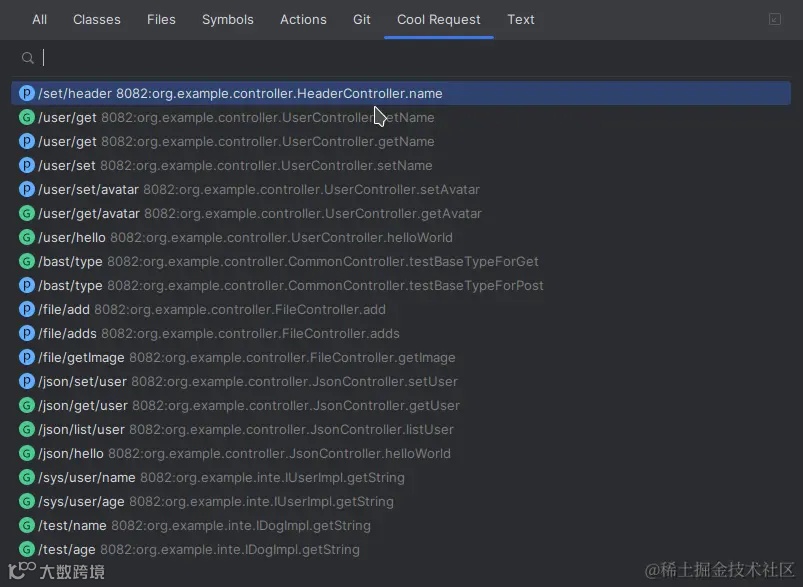Click the GET icon beside /sys/user/name
Viewport: 803px width, 587px height.
tap(27, 478)
